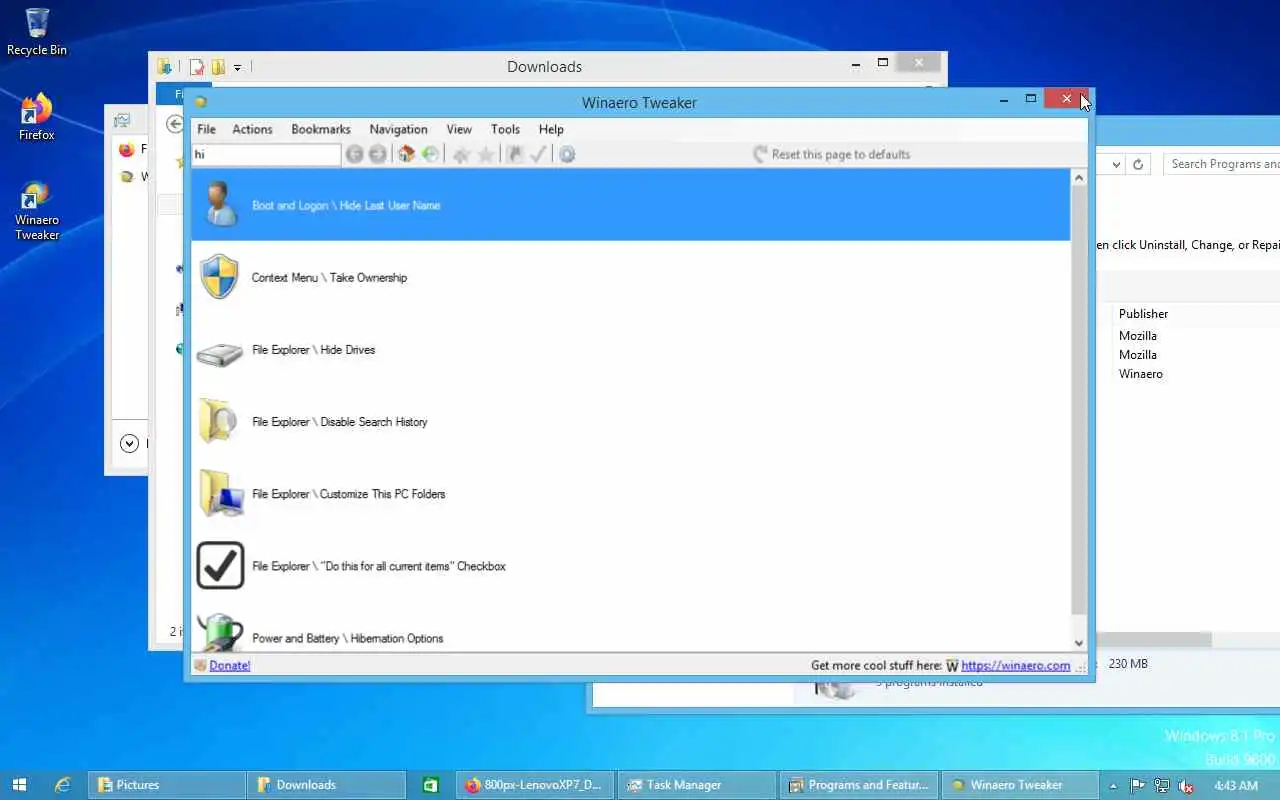
Task: Click the Winaero Tweaker title bar app icon
Action: coord(200,102)
